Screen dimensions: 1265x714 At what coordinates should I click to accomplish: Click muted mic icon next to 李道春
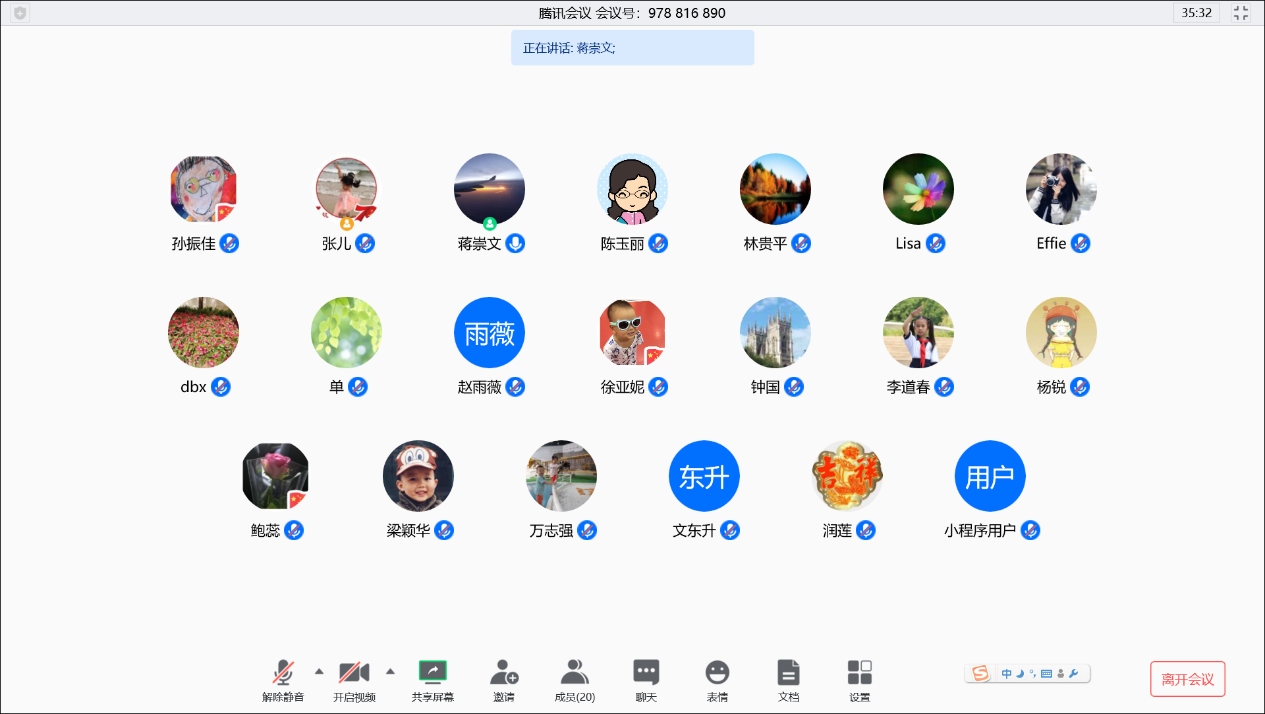tap(945, 386)
